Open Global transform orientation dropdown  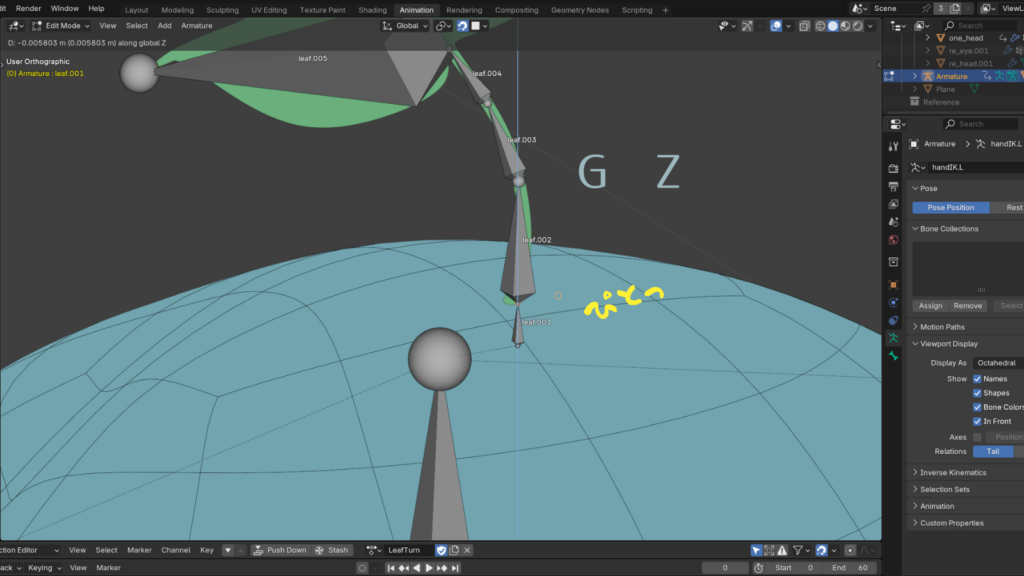pos(405,26)
